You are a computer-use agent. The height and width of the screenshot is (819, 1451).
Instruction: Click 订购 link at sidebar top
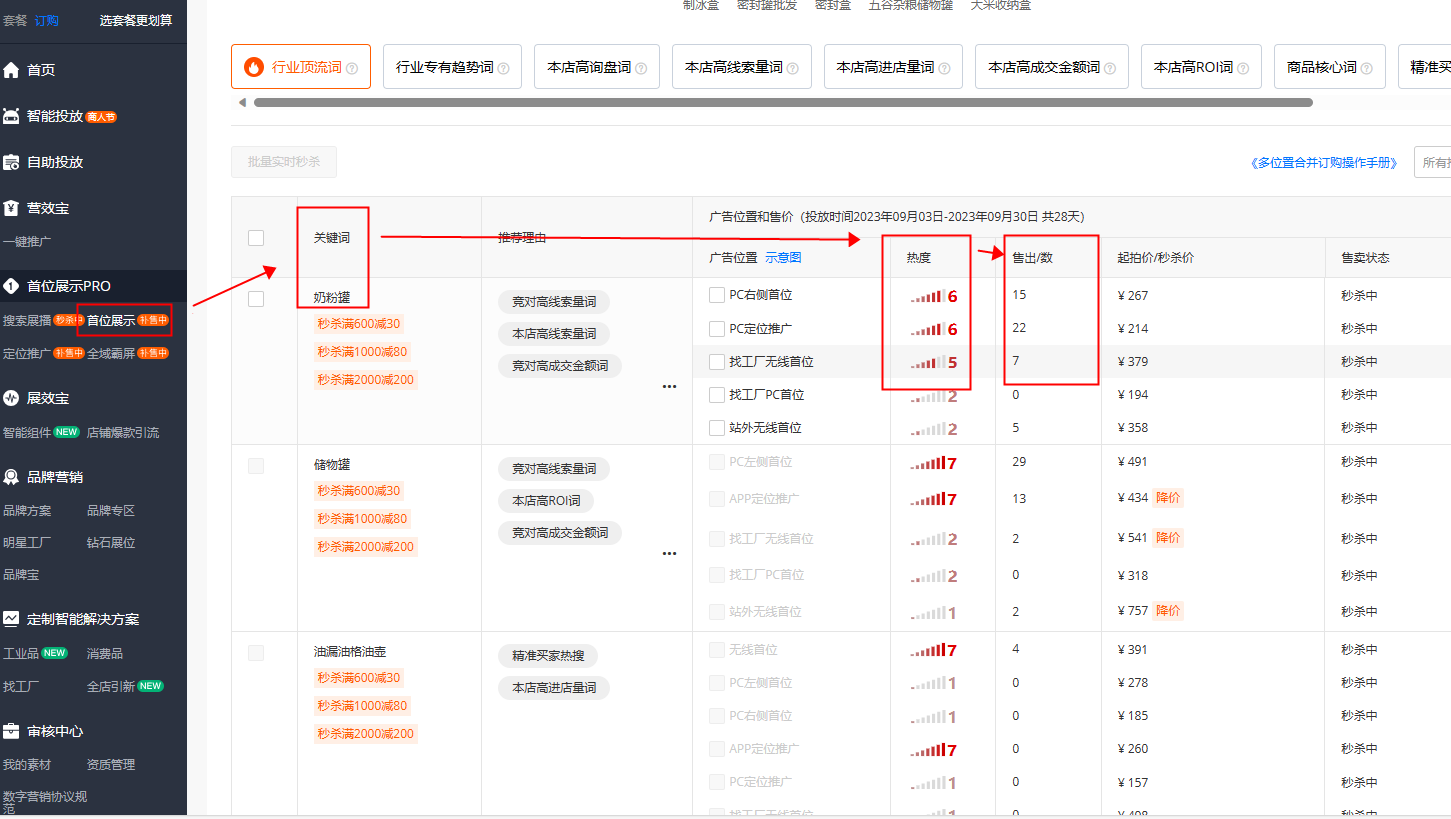coord(46,21)
